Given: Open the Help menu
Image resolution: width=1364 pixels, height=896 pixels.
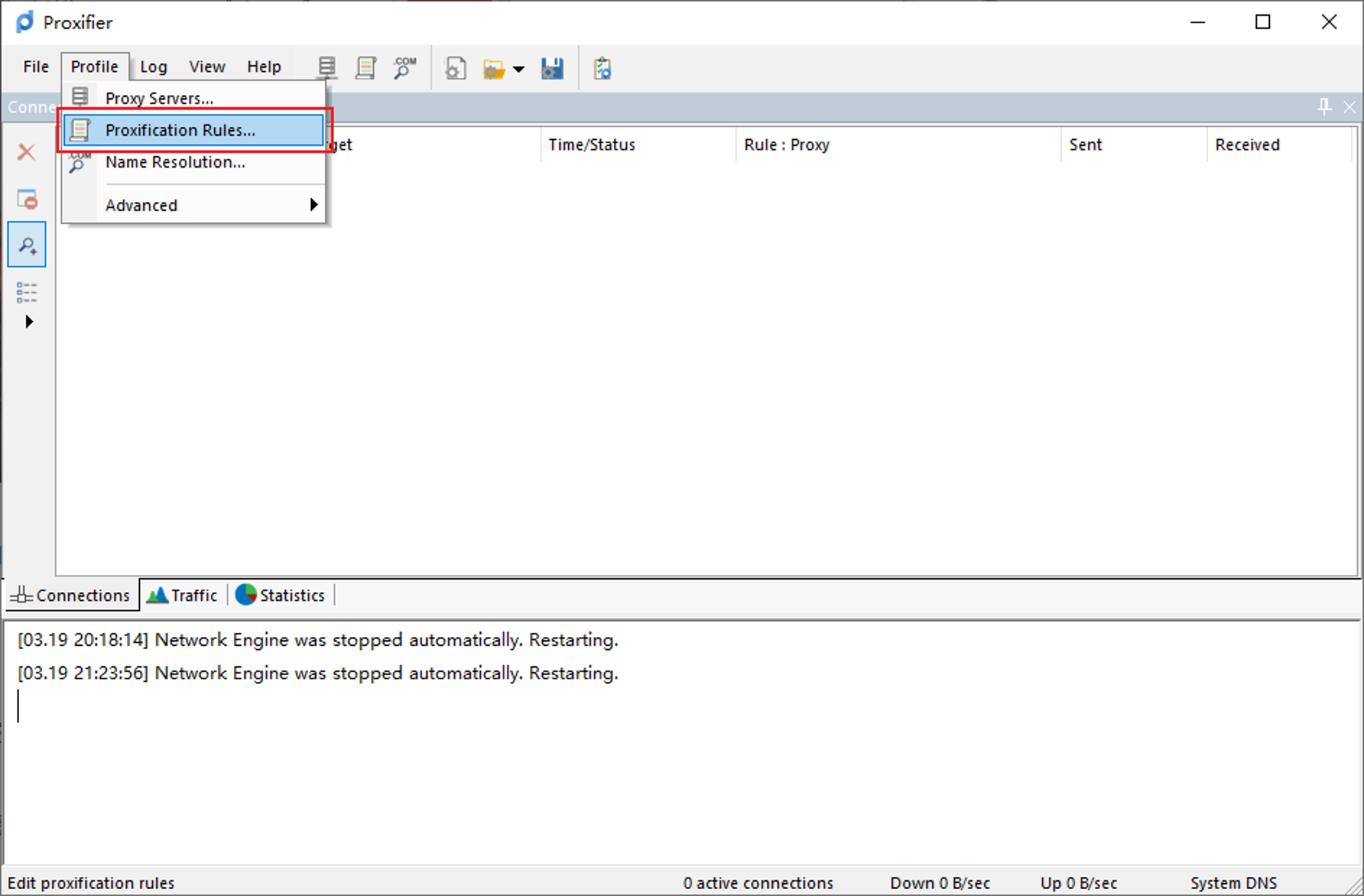Looking at the screenshot, I should pyautogui.click(x=264, y=67).
